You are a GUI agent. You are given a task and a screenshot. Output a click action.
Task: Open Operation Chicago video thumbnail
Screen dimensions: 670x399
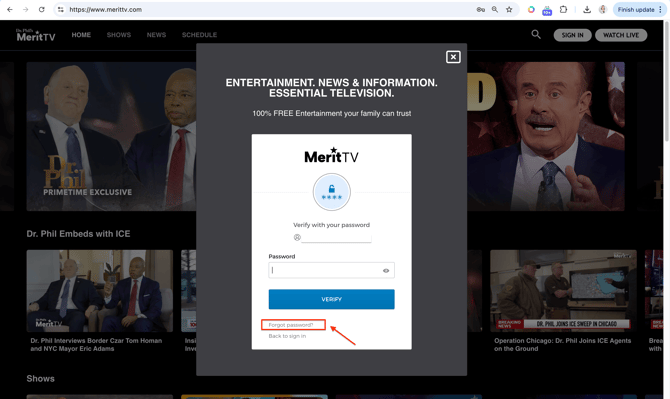coord(563,291)
